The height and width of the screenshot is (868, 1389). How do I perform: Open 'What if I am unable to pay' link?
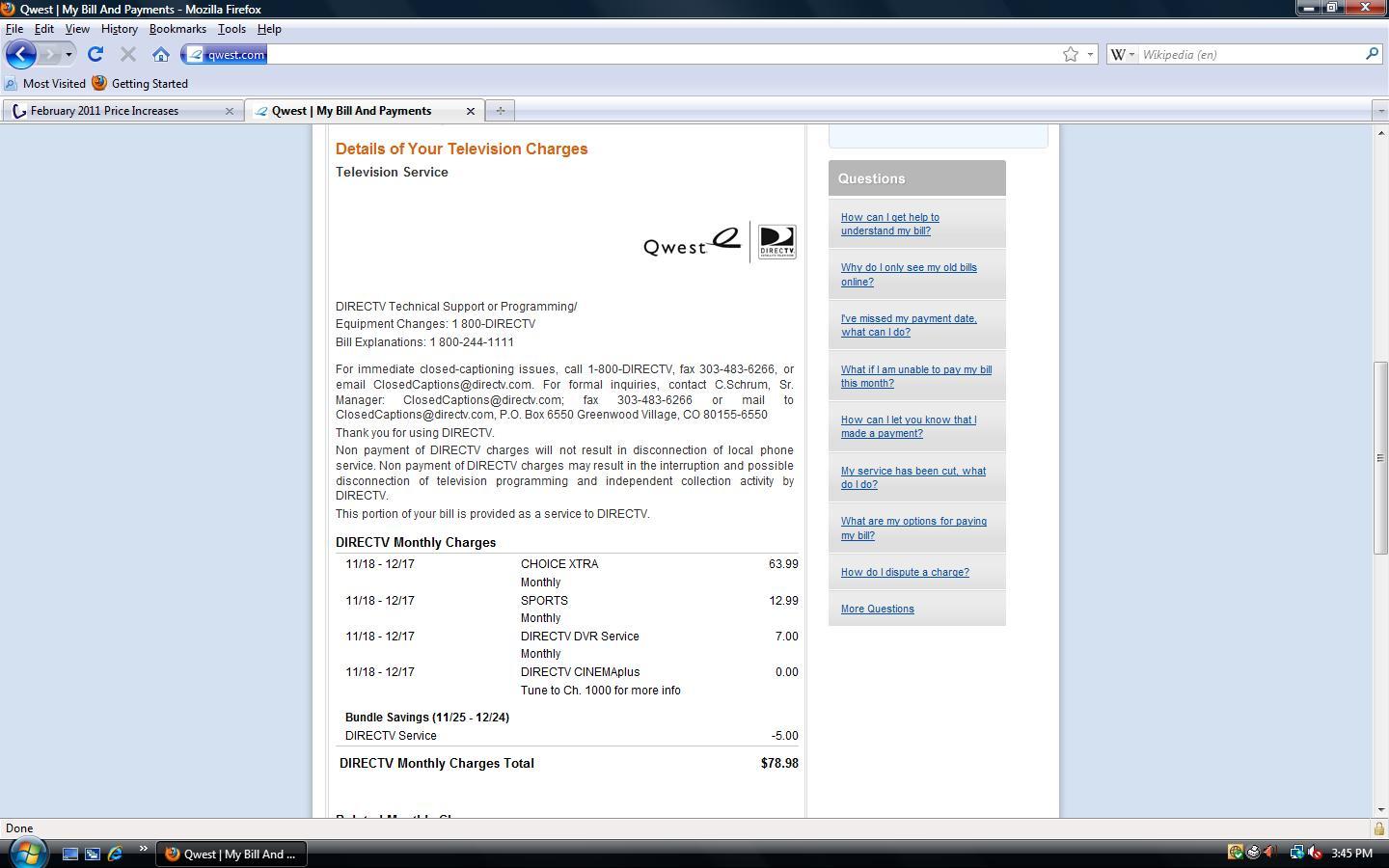point(916,376)
